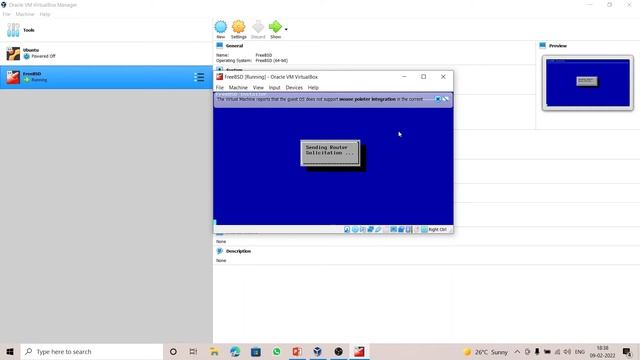The width and height of the screenshot is (640, 360).
Task: Switch to VirtualBox Manager taskbar icon
Action: click(x=318, y=351)
